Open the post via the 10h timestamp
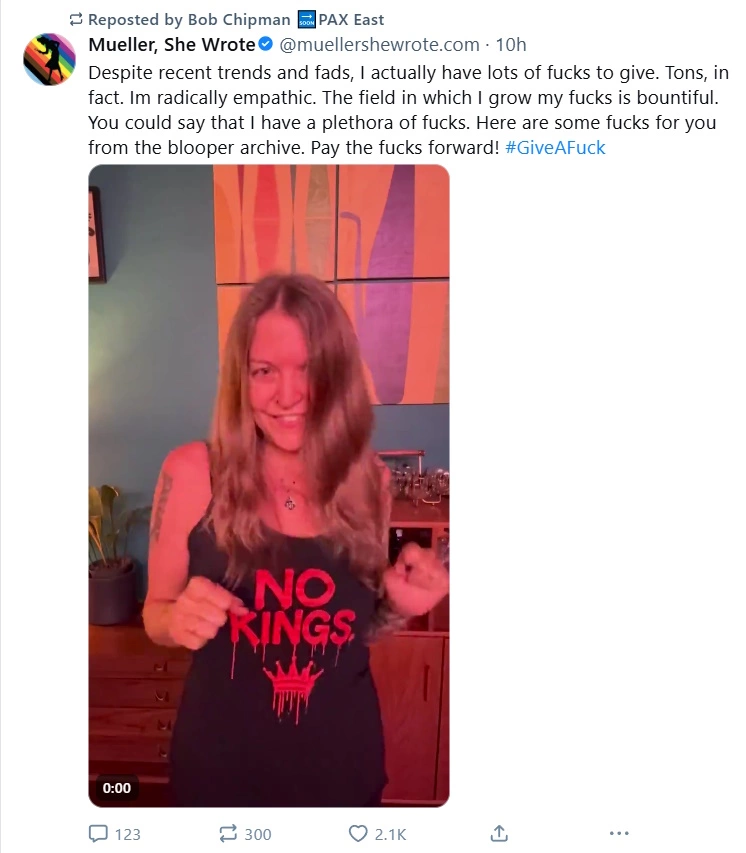This screenshot has width=746, height=853. coord(510,44)
